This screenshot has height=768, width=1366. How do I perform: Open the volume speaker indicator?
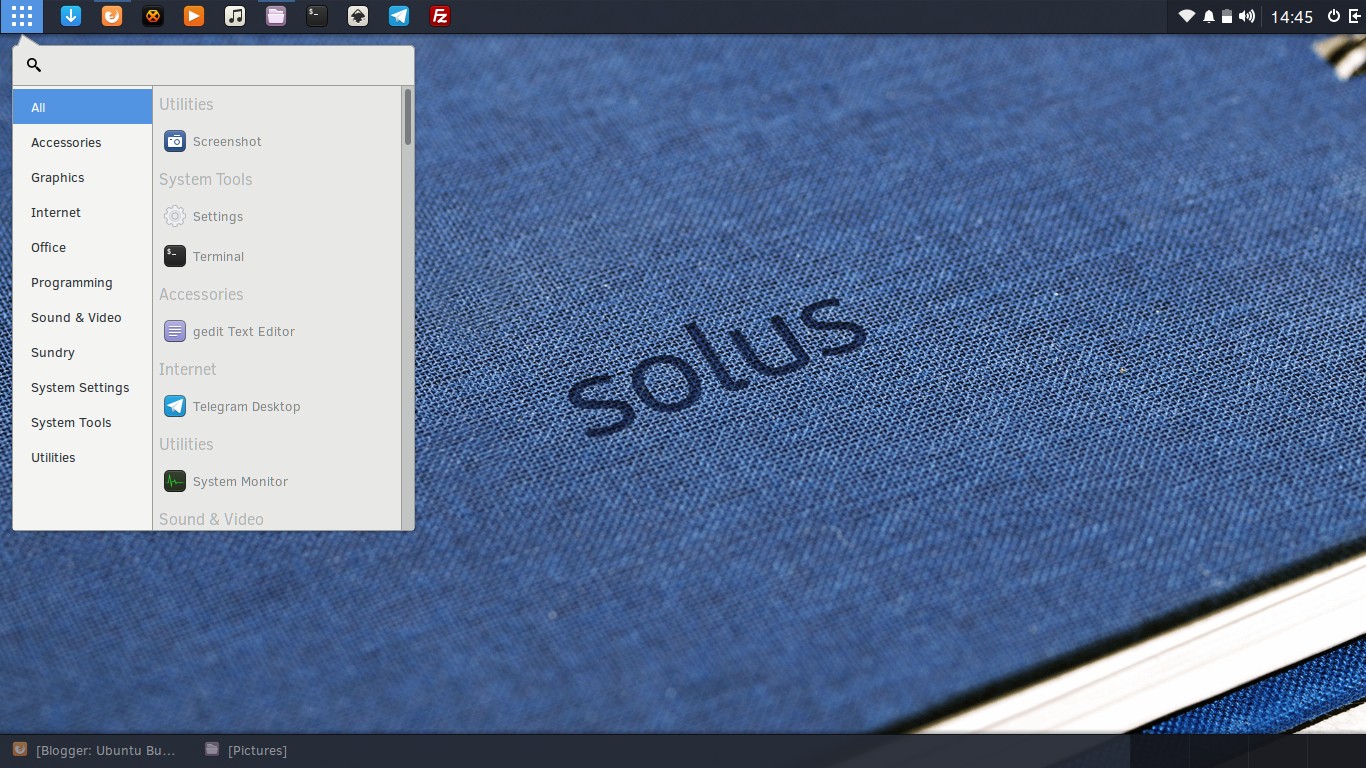click(x=1247, y=16)
